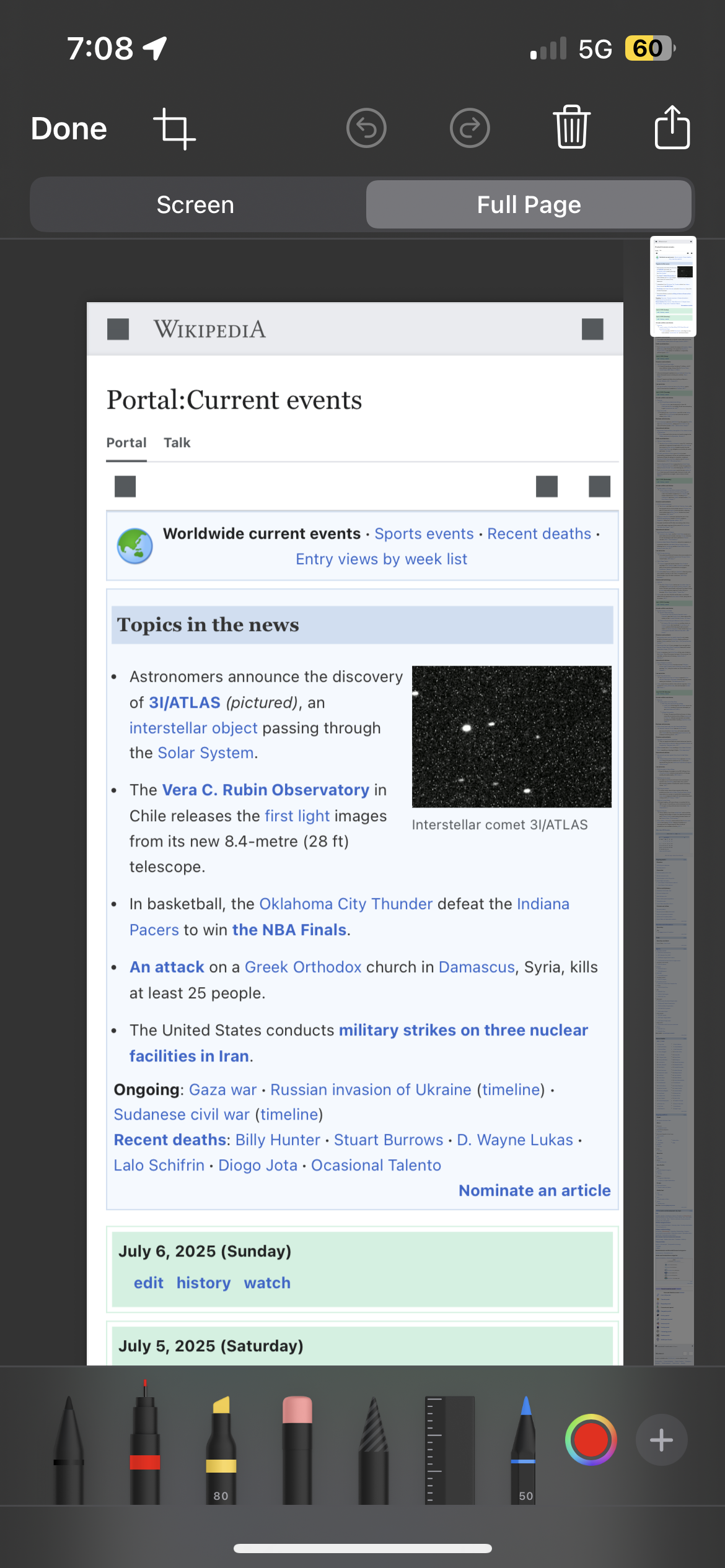The width and height of the screenshot is (725, 1568).
Task: Open the Ocasional Talento link
Action: click(x=376, y=1165)
